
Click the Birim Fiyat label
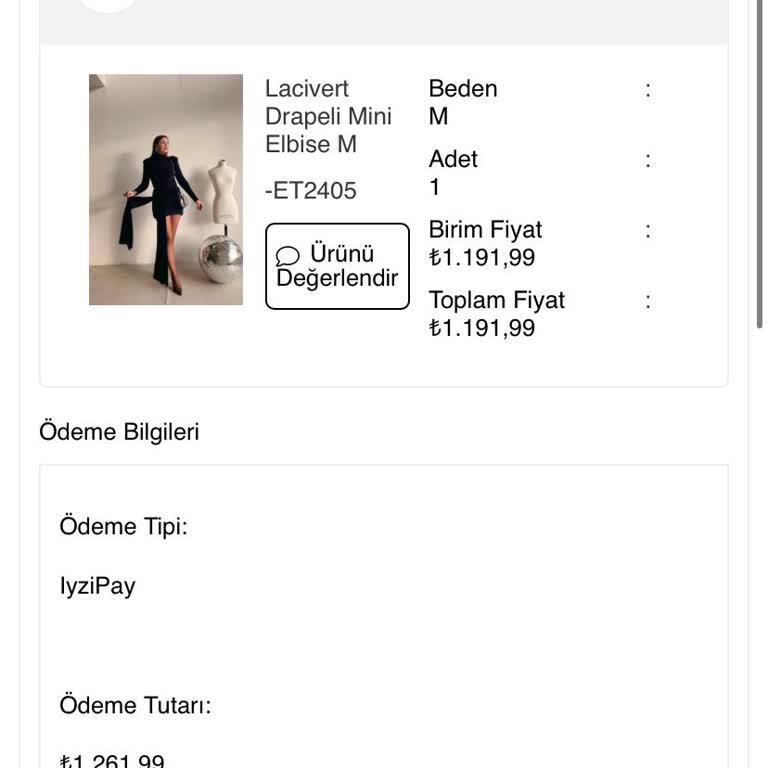485,230
